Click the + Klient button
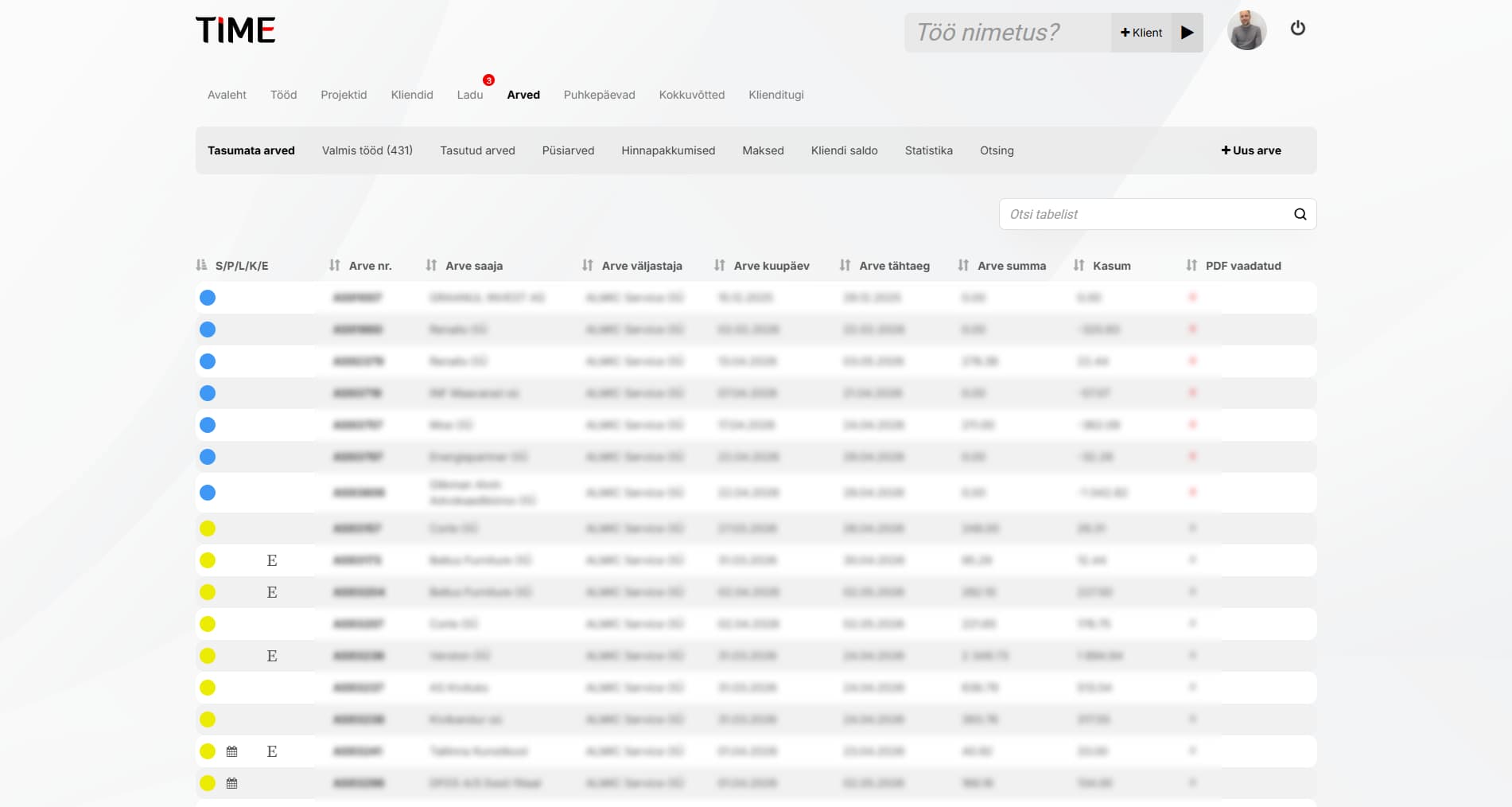Image resolution: width=1512 pixels, height=807 pixels. click(x=1141, y=33)
